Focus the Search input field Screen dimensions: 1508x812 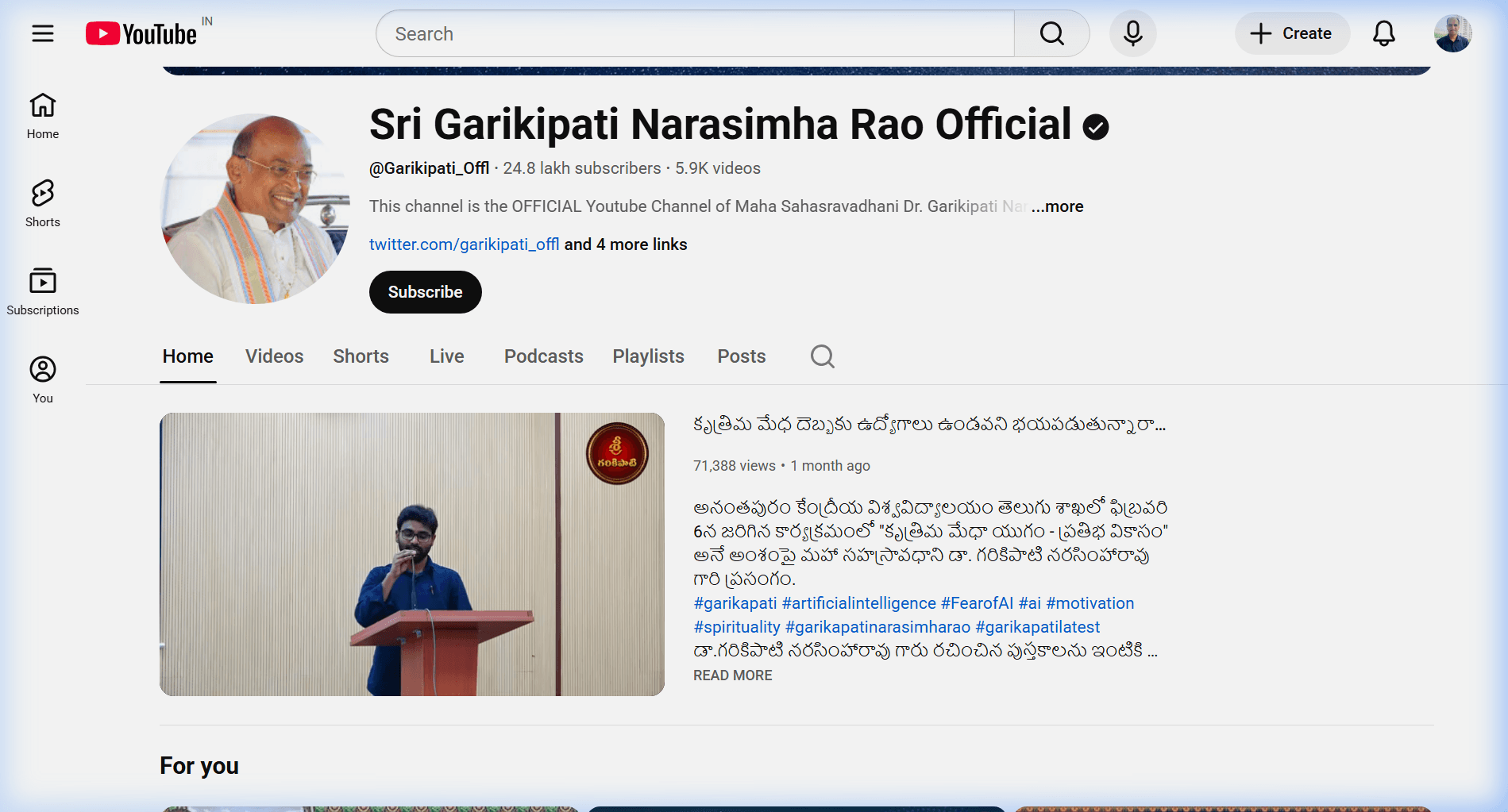(x=695, y=33)
